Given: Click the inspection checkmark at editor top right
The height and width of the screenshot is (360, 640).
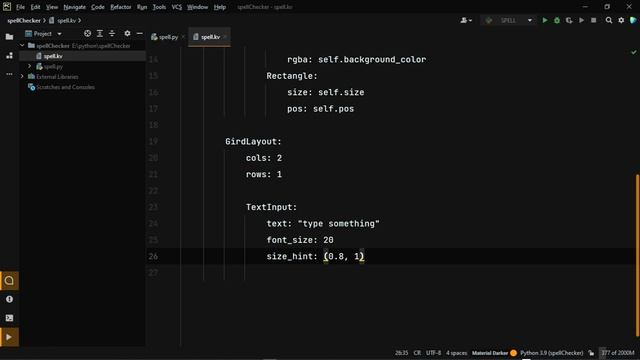Looking at the screenshot, I should tap(633, 52).
